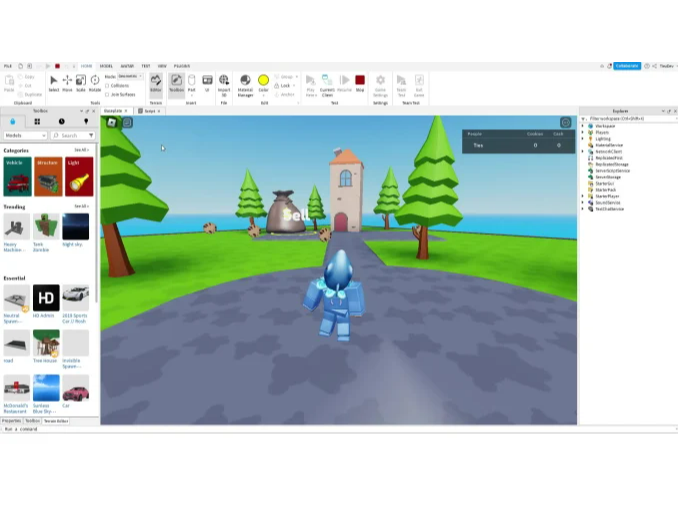
Task: Switch to the AVATAR ribbon tab
Action: click(127, 66)
